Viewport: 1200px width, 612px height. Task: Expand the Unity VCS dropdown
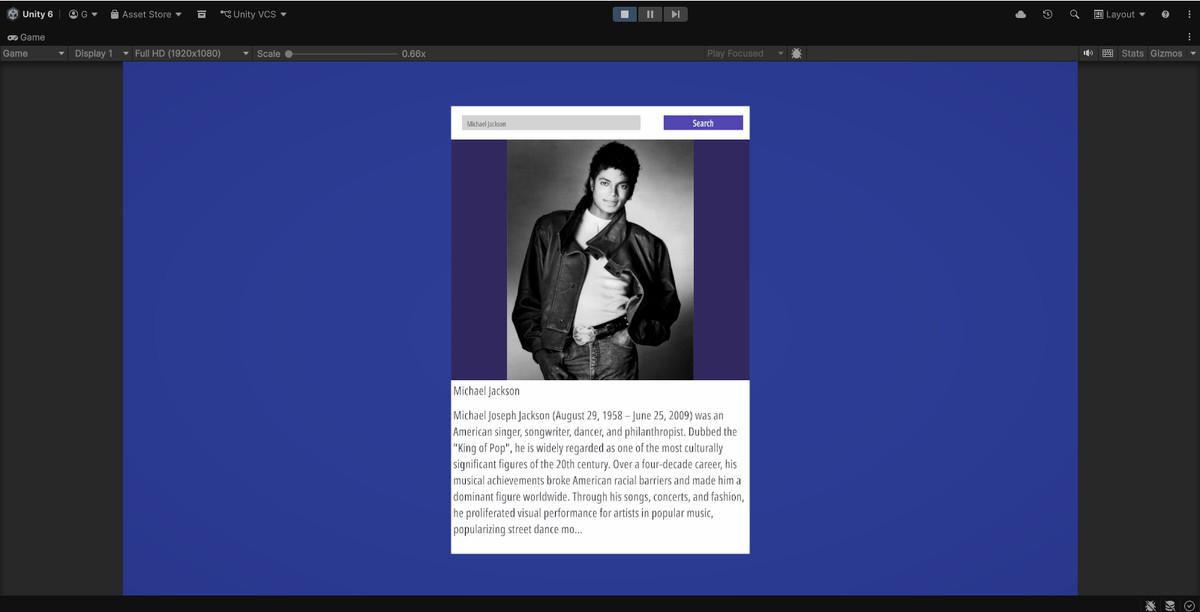(x=253, y=14)
